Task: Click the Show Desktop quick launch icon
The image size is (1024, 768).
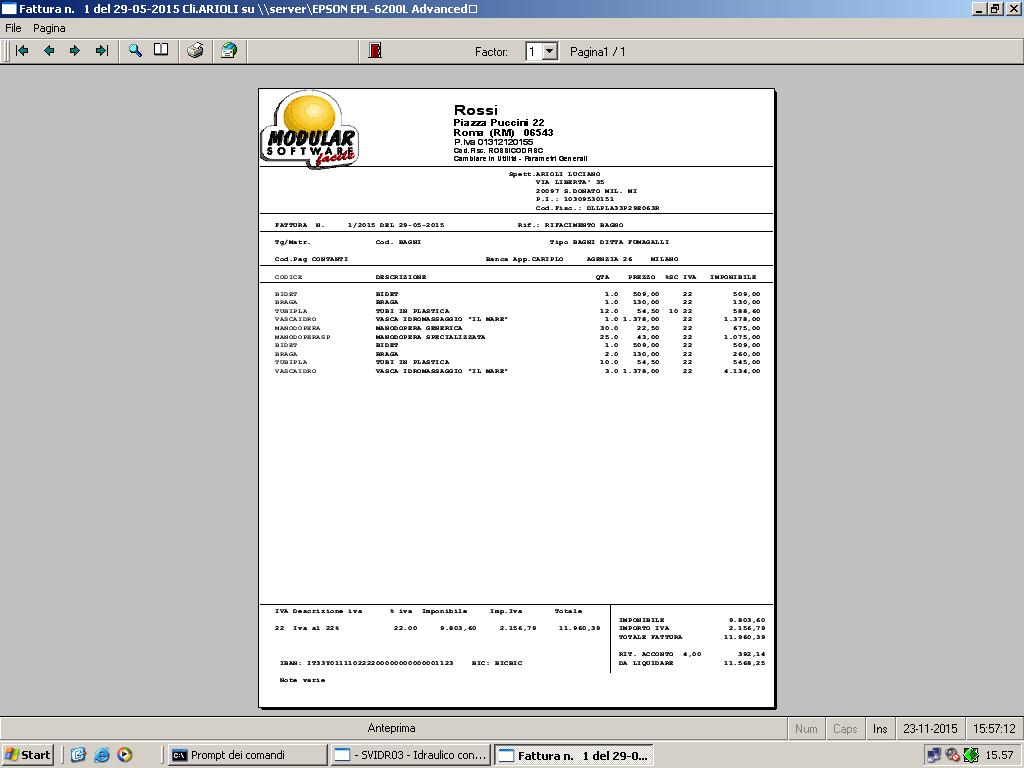Action: click(x=78, y=755)
